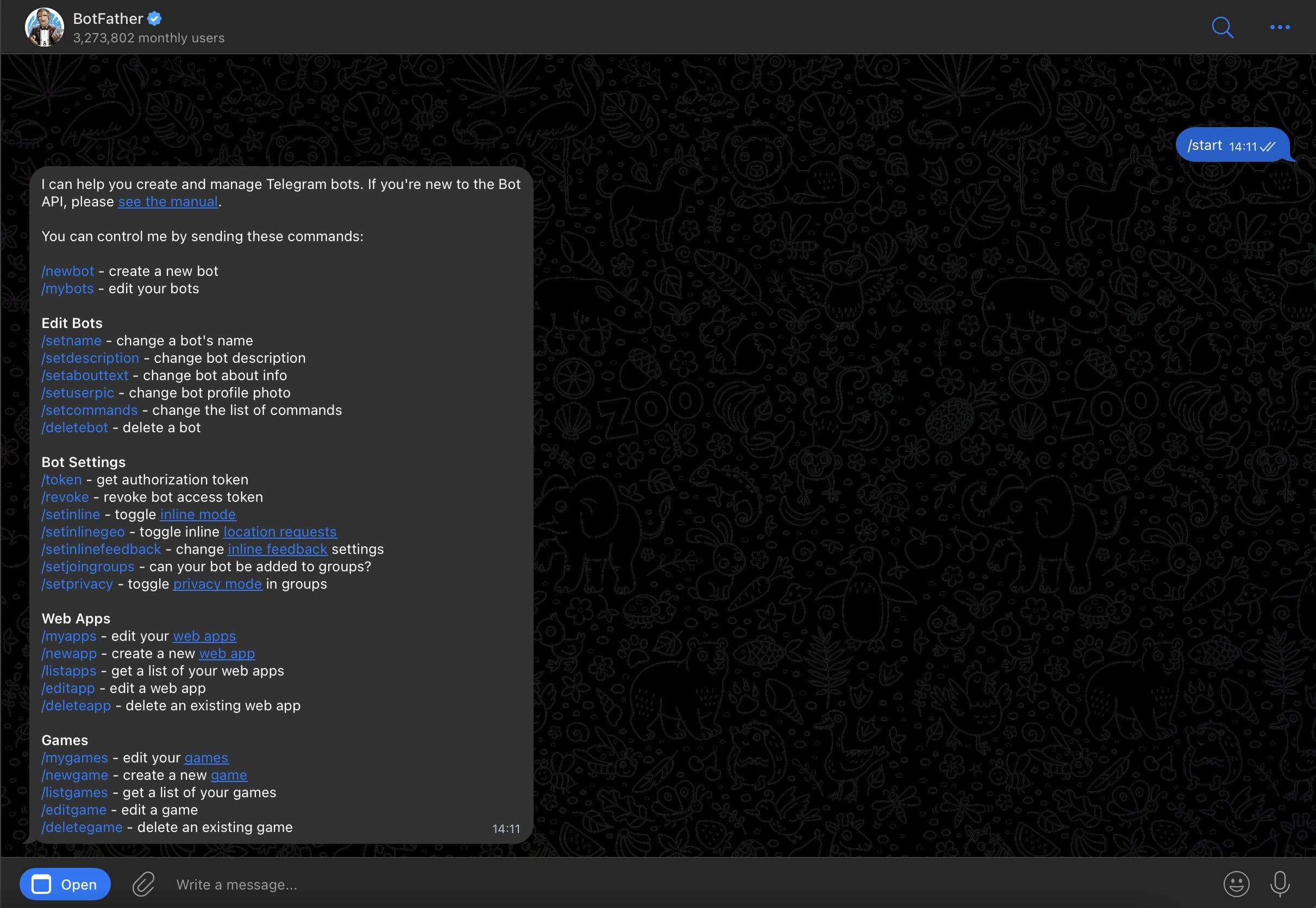The width and height of the screenshot is (1316, 908).
Task: Choose the /setcommands command
Action: (x=89, y=410)
